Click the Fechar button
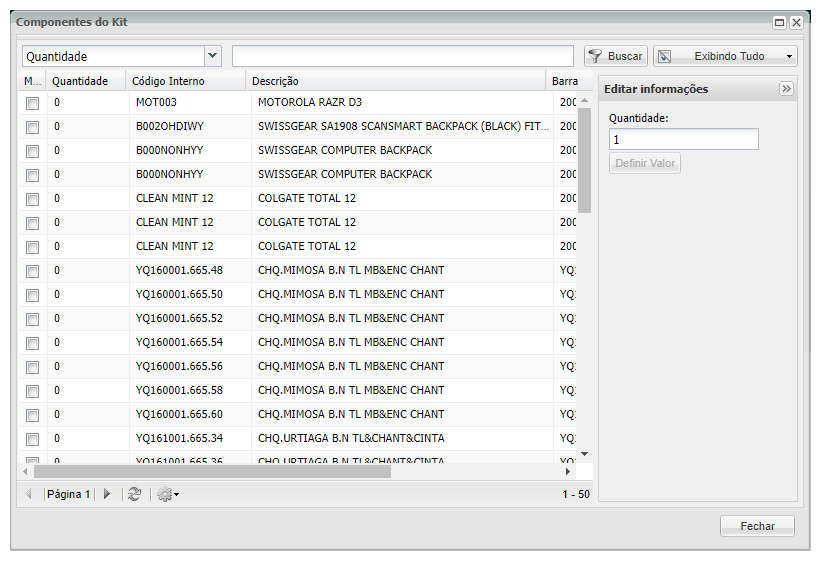821x561 pixels. [x=757, y=526]
